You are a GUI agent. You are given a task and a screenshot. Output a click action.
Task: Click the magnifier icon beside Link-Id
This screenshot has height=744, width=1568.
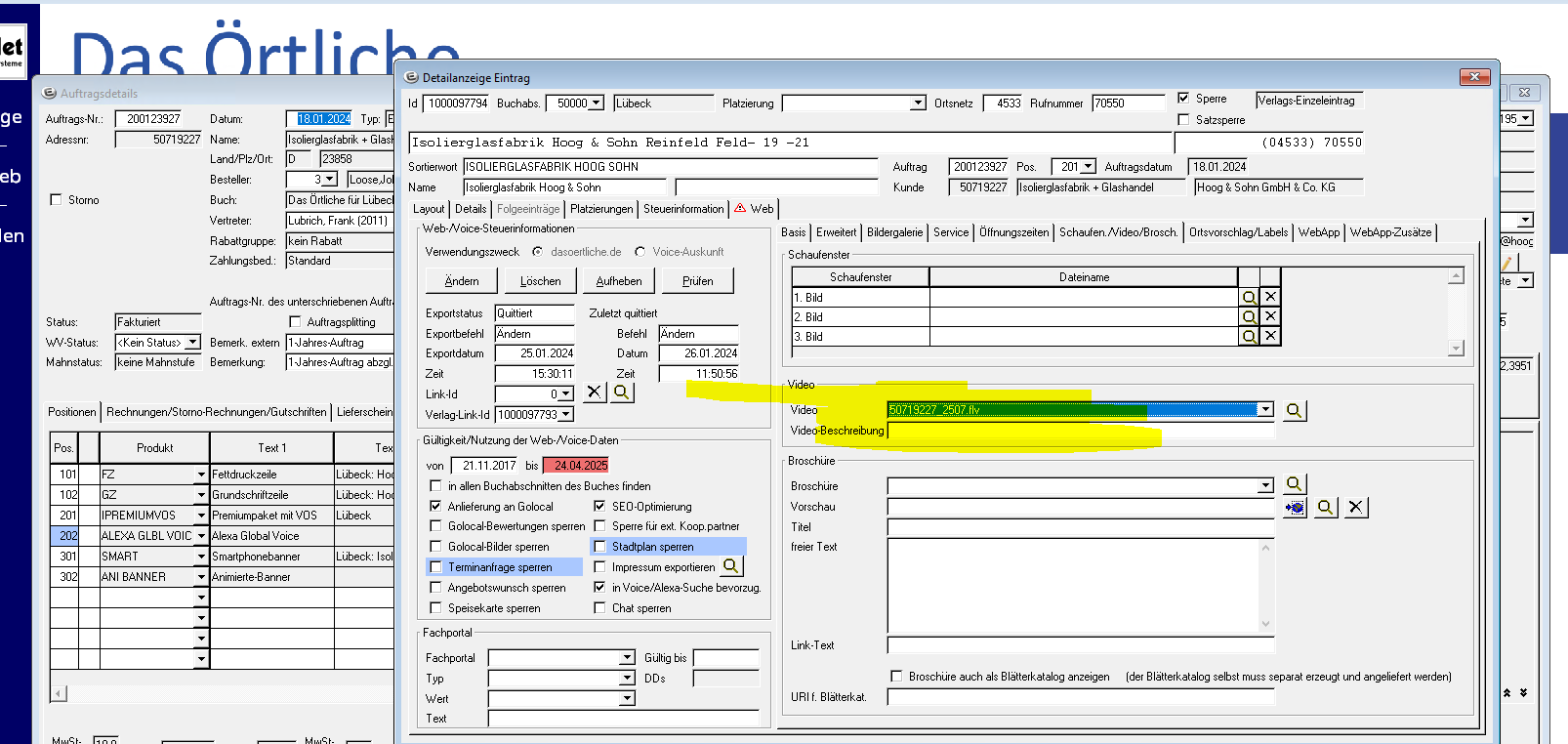point(622,393)
